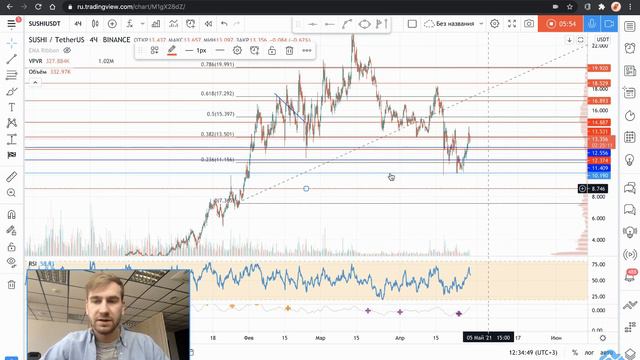Open SUSHIUSDT symbol search

(44, 24)
